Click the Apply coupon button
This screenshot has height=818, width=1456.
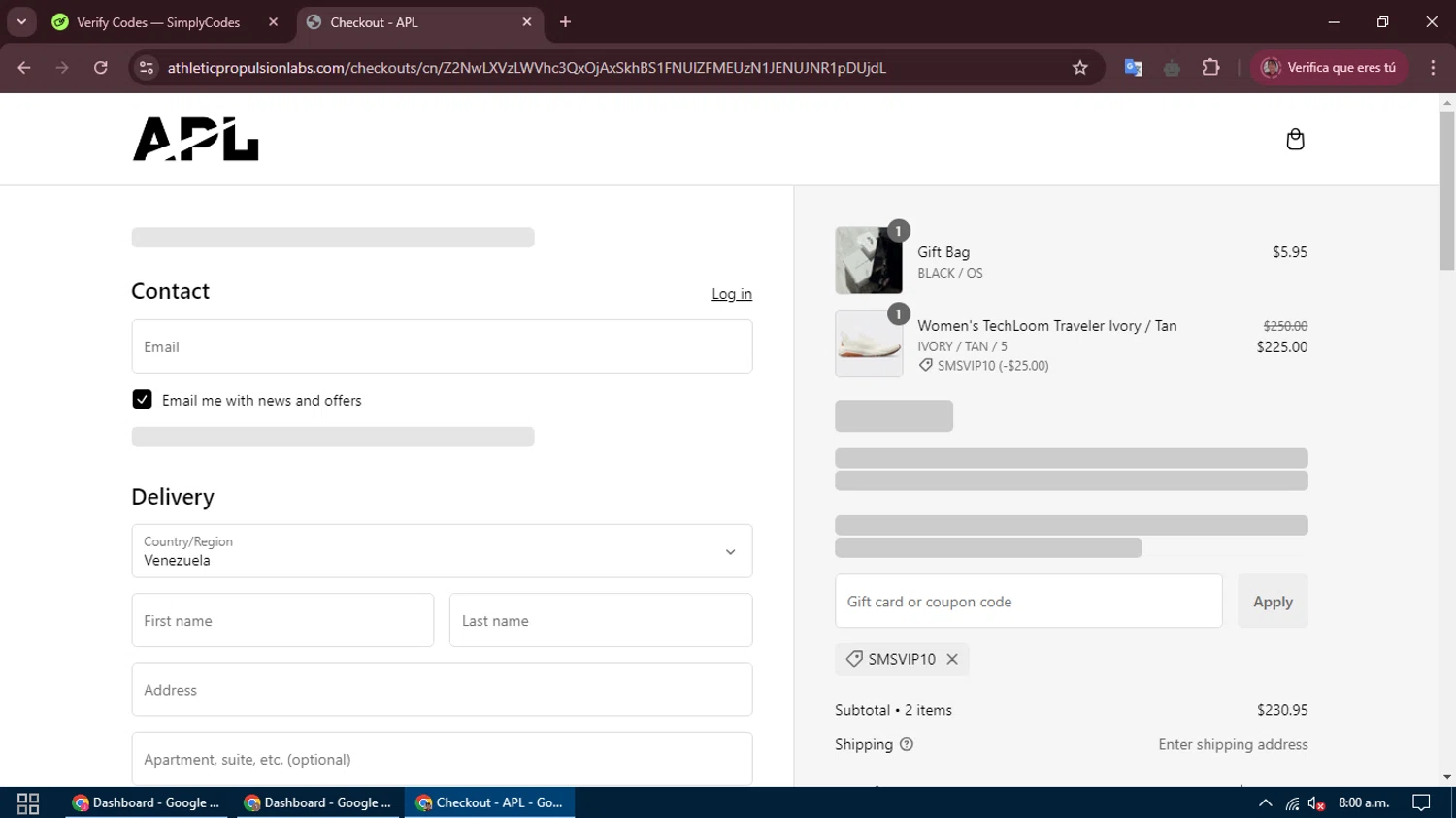point(1273,602)
